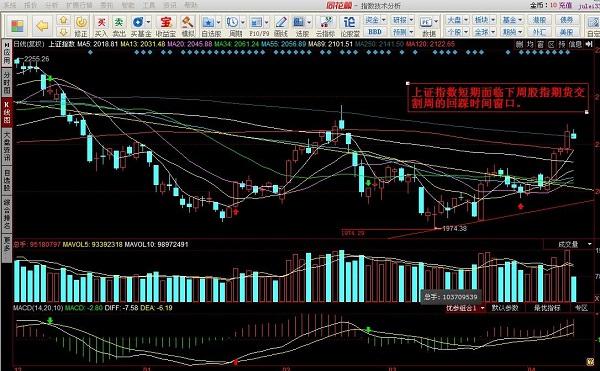Screen dimensions: 600x371
Task: Click the 美股 US stocks button
Action: pyautogui.click(x=567, y=31)
